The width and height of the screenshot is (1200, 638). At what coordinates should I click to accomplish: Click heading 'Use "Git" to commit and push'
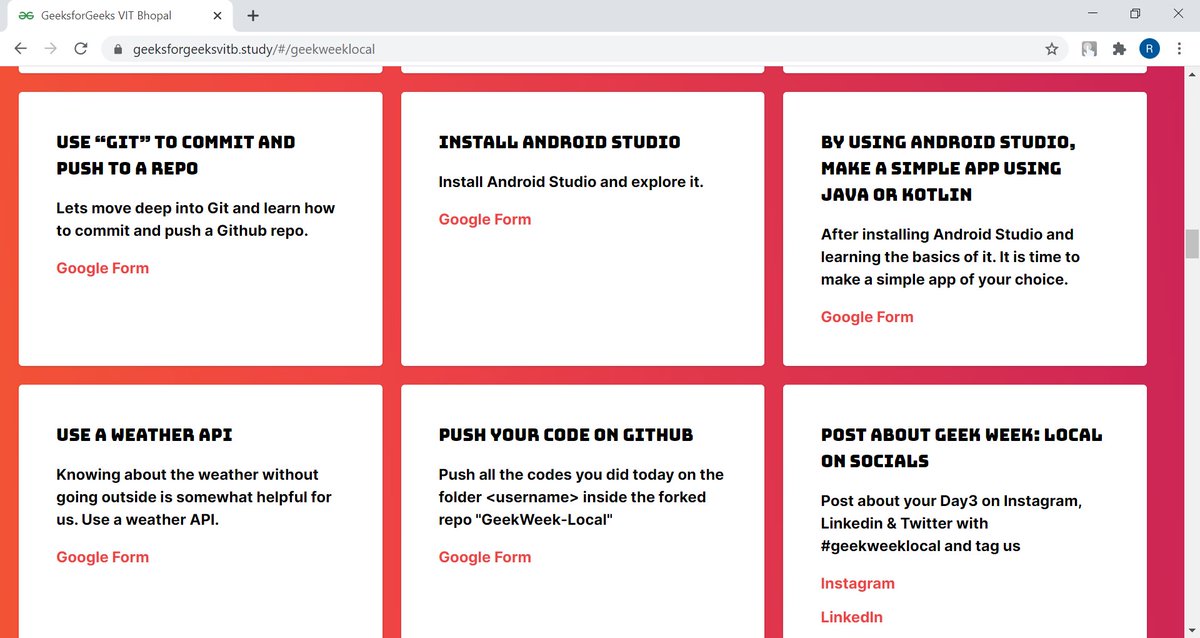[x=176, y=155]
